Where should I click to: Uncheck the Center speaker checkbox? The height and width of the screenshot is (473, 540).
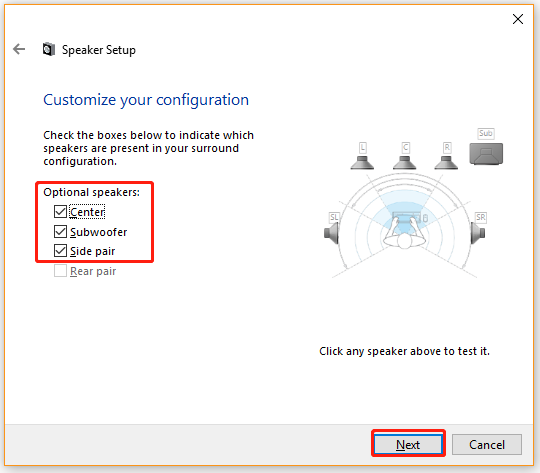(60, 212)
